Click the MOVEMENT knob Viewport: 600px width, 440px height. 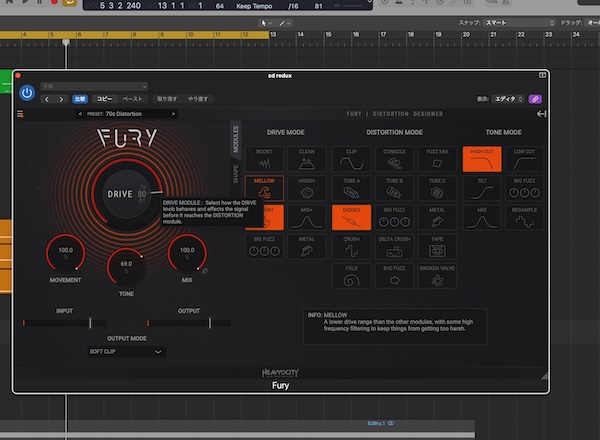click(65, 253)
